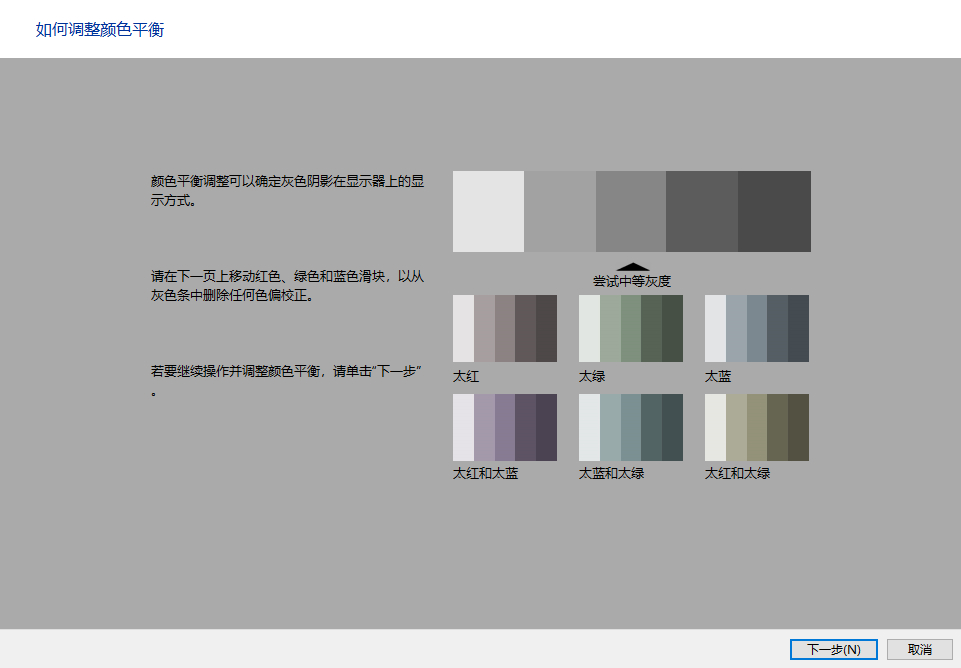Choose the 太红和太蓝 sample image
Image resolution: width=961 pixels, height=668 pixels.
(505, 427)
